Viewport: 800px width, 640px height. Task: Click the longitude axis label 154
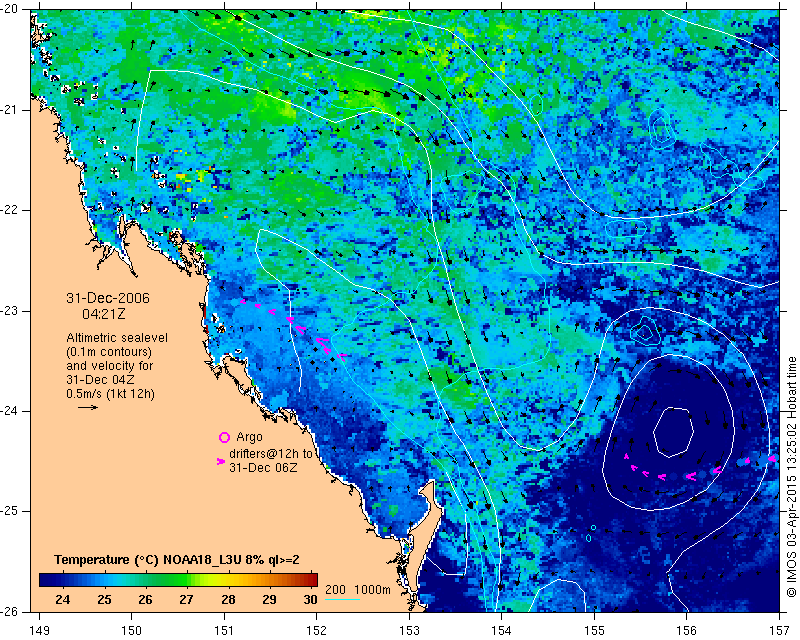[502, 631]
